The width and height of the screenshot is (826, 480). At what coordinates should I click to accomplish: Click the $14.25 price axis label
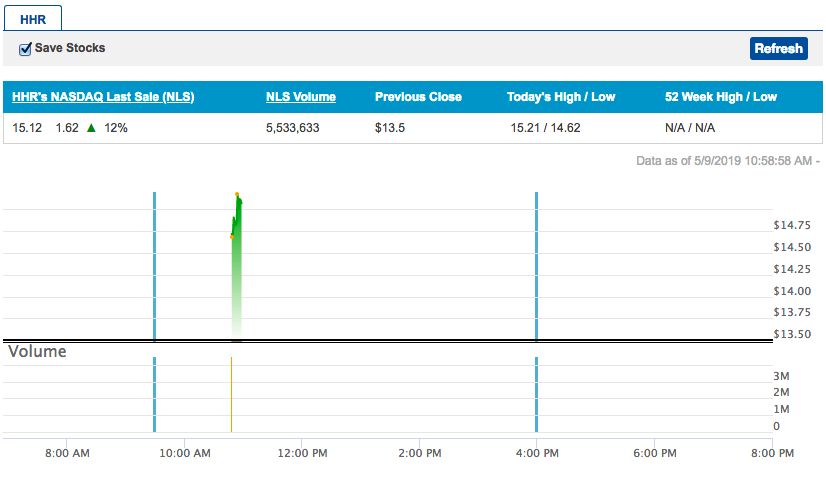792,269
